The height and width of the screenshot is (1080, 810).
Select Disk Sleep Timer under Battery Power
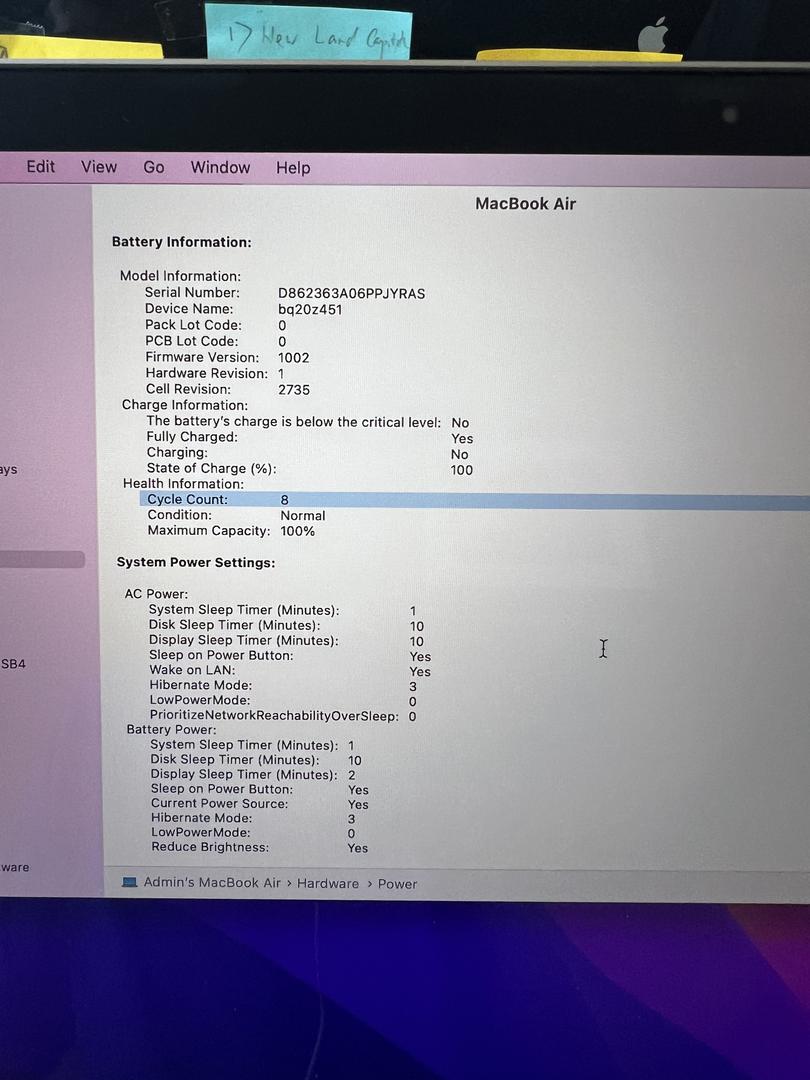[235, 760]
